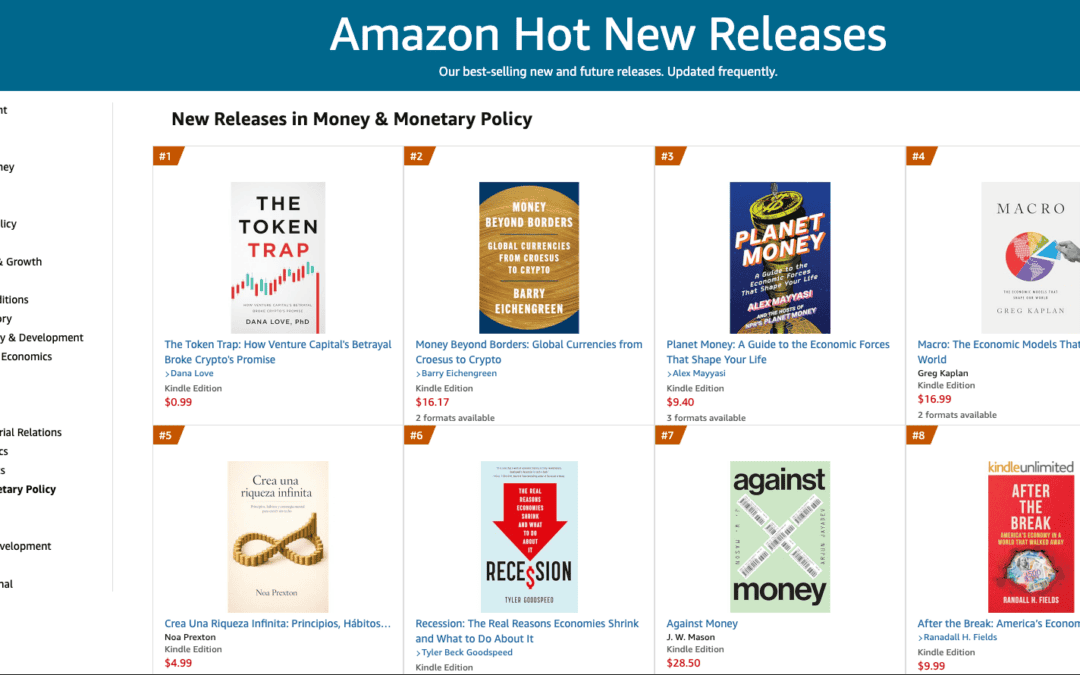The image size is (1080, 675).
Task: Click the #8 rank badge above After the Break
Action: (915, 435)
